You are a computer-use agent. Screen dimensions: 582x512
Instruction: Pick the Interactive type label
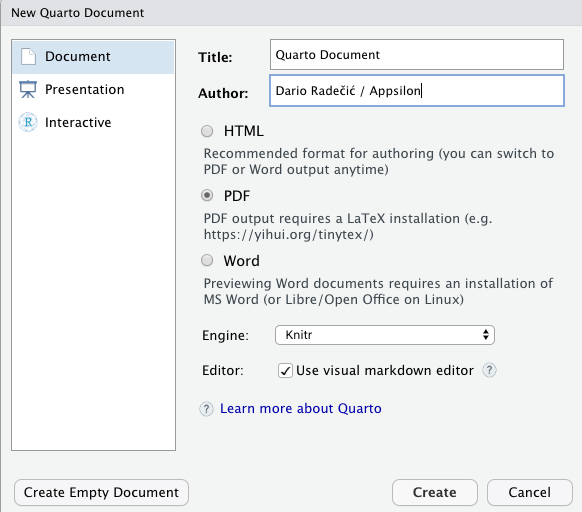78,122
